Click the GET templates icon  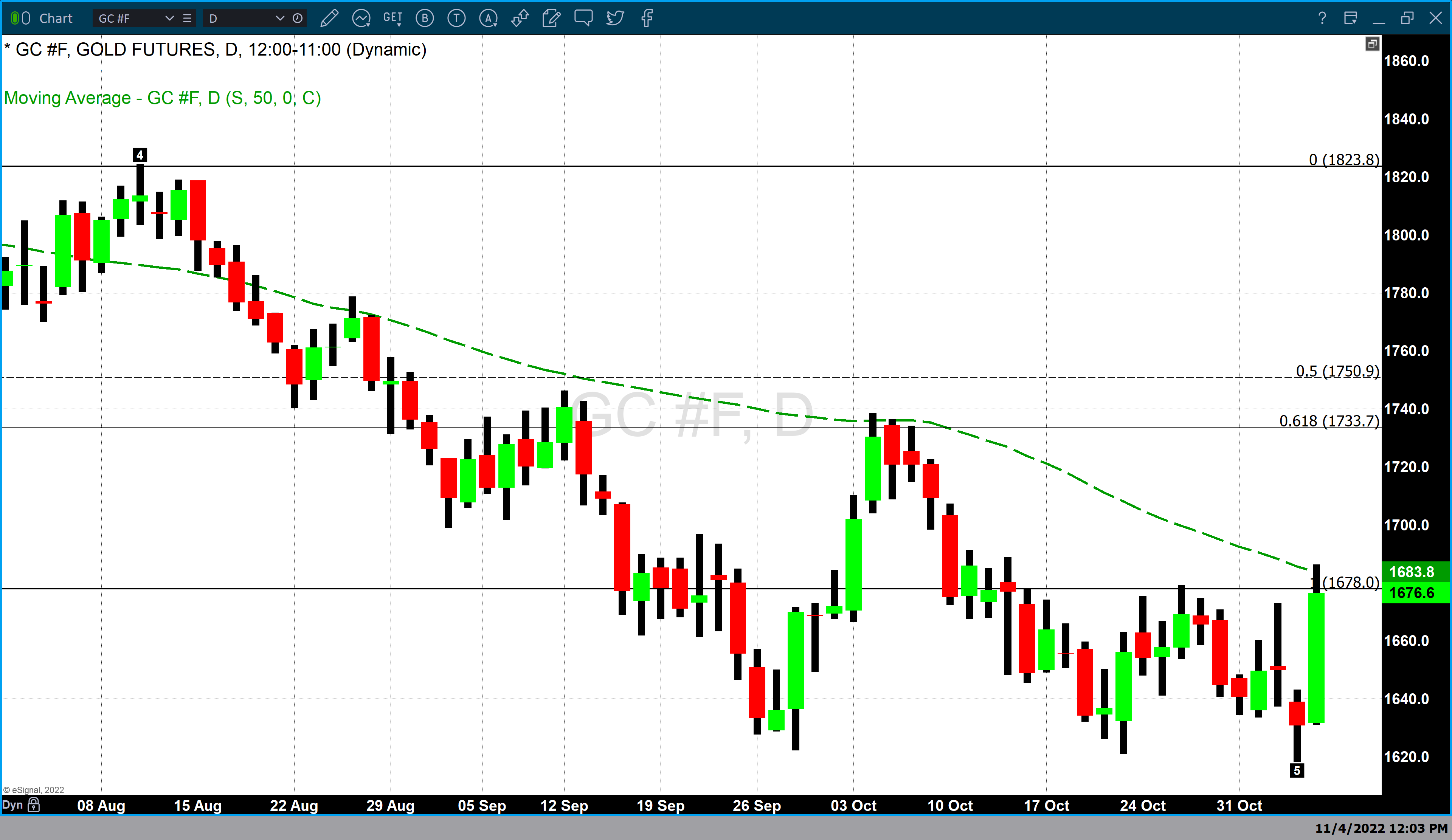coord(392,19)
